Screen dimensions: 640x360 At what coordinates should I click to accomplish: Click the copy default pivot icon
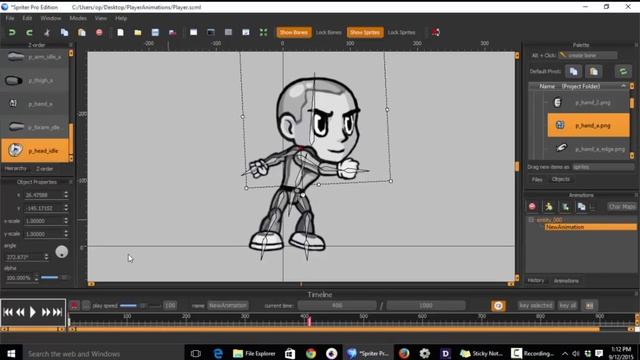coord(573,71)
